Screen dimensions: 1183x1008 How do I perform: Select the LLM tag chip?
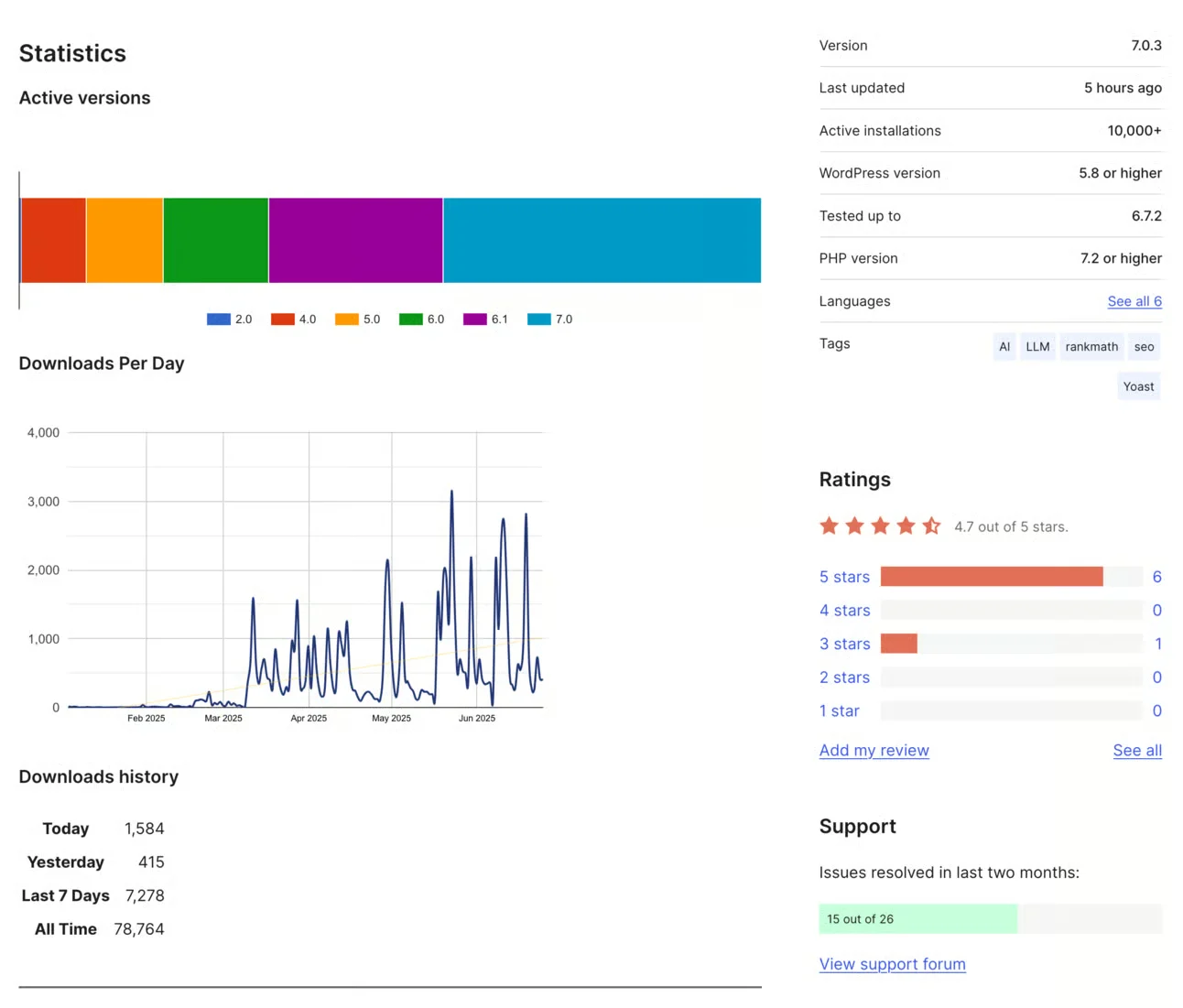(1036, 346)
